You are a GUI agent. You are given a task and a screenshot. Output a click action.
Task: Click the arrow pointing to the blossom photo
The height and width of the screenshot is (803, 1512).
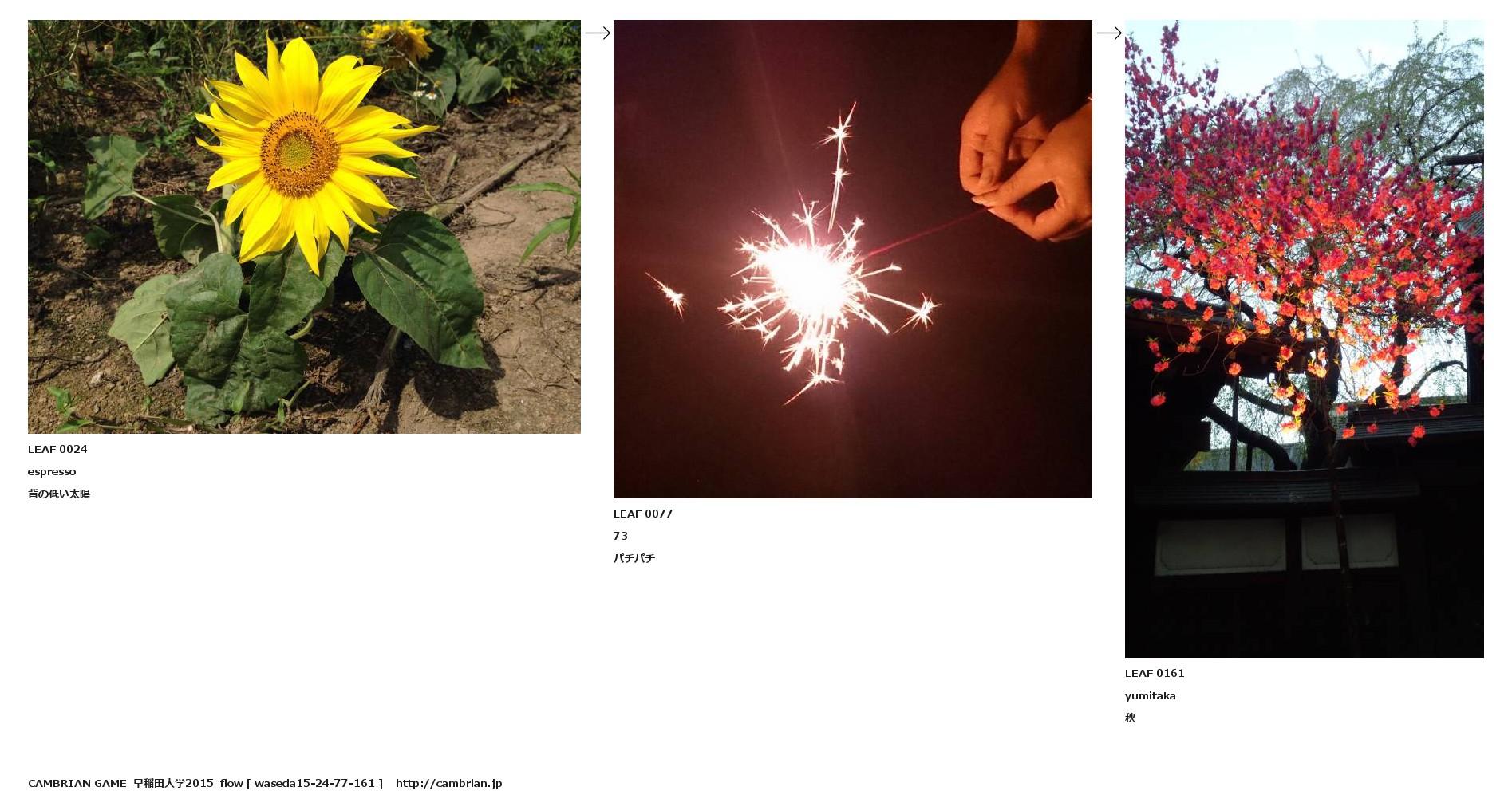click(1109, 33)
